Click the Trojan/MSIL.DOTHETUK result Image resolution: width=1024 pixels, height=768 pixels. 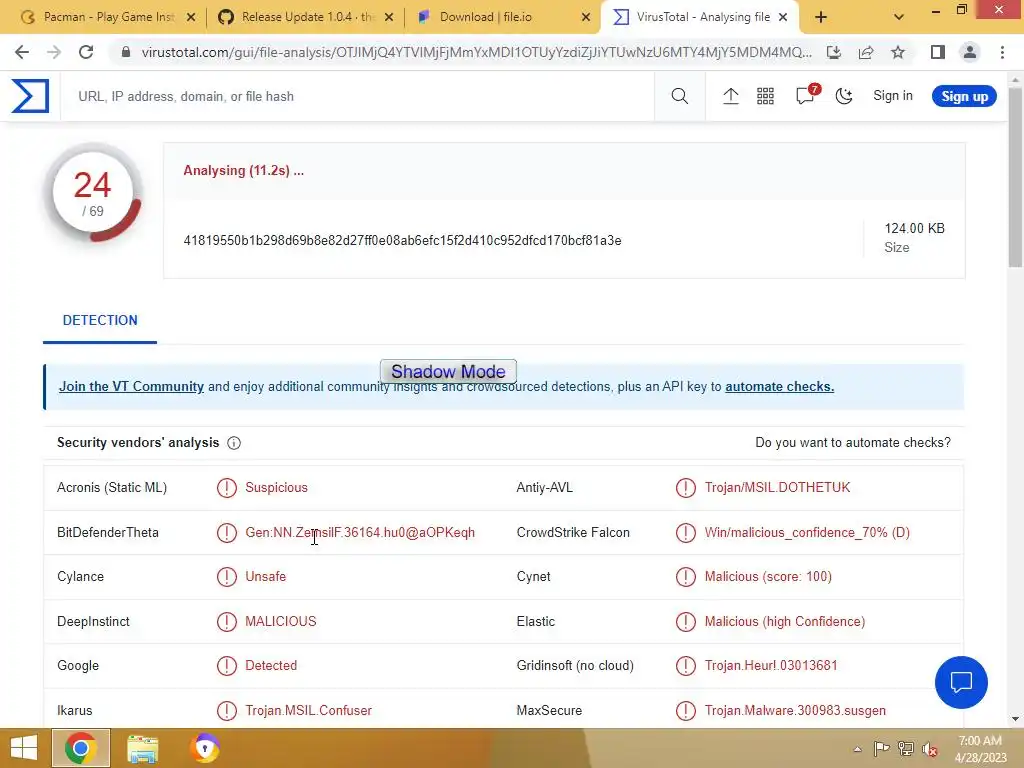pos(777,488)
